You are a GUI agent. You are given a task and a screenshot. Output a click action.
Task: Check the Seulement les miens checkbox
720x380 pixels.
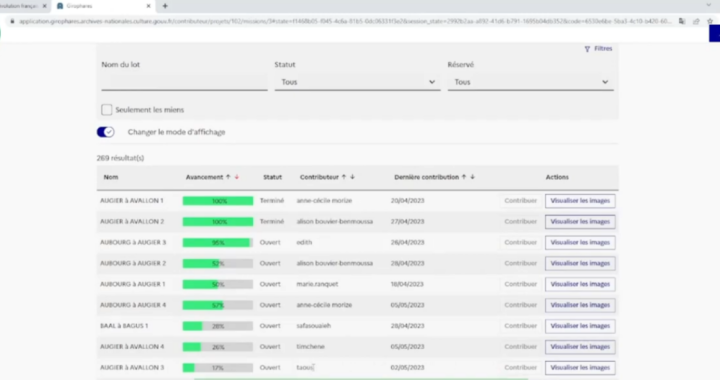click(107, 110)
